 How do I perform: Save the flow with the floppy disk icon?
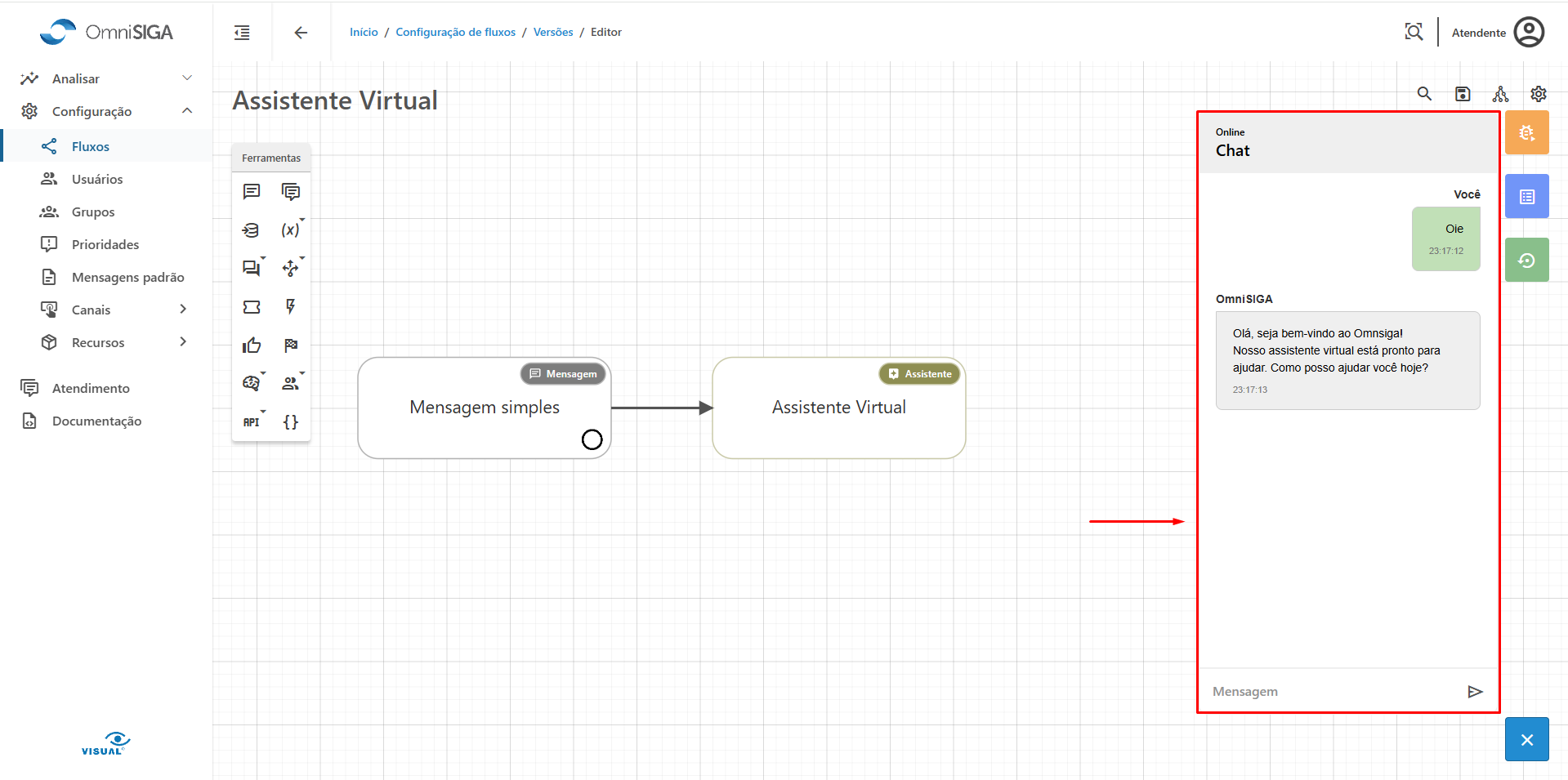point(1463,94)
